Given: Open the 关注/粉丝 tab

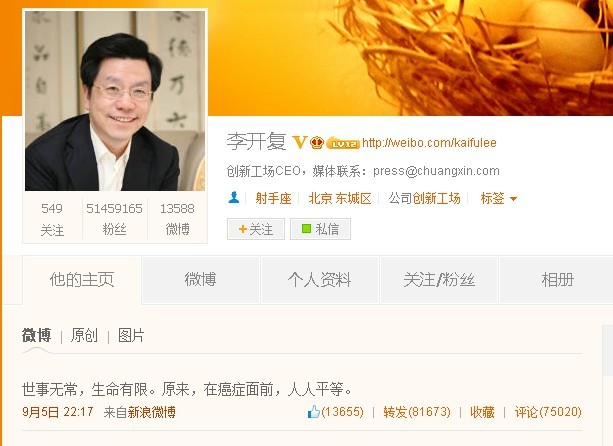Looking at the screenshot, I should coord(439,280).
